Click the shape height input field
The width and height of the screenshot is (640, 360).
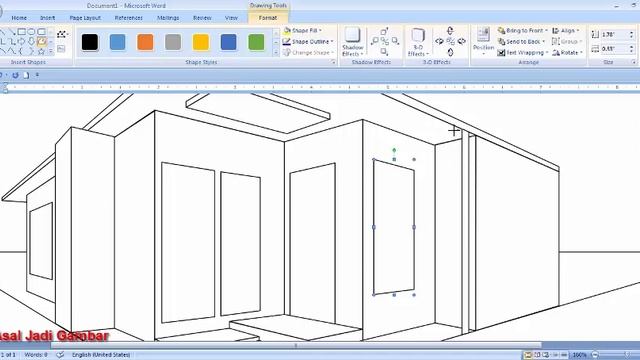pyautogui.click(x=614, y=35)
